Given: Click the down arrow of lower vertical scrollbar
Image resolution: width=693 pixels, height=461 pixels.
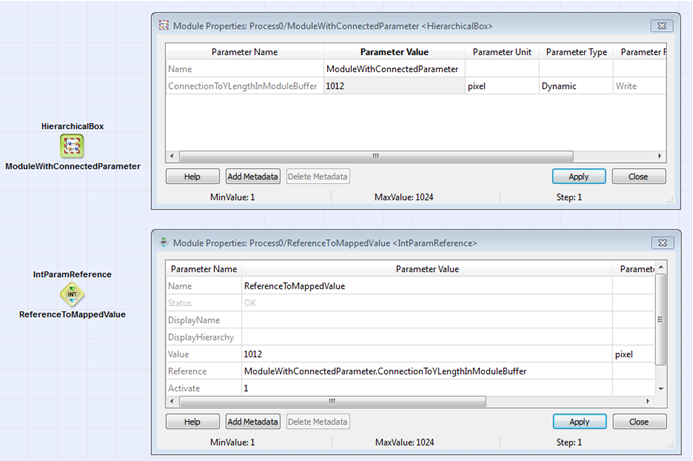Looking at the screenshot, I should (660, 388).
